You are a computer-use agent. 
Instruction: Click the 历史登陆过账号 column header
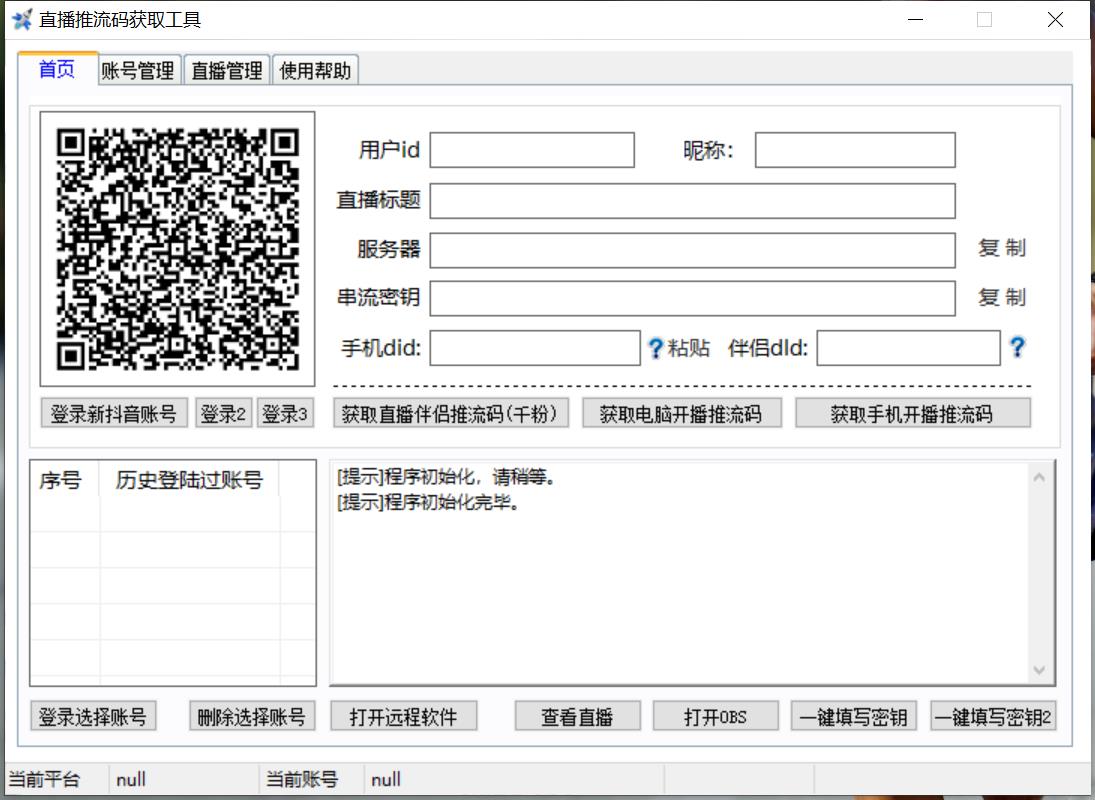tap(189, 480)
